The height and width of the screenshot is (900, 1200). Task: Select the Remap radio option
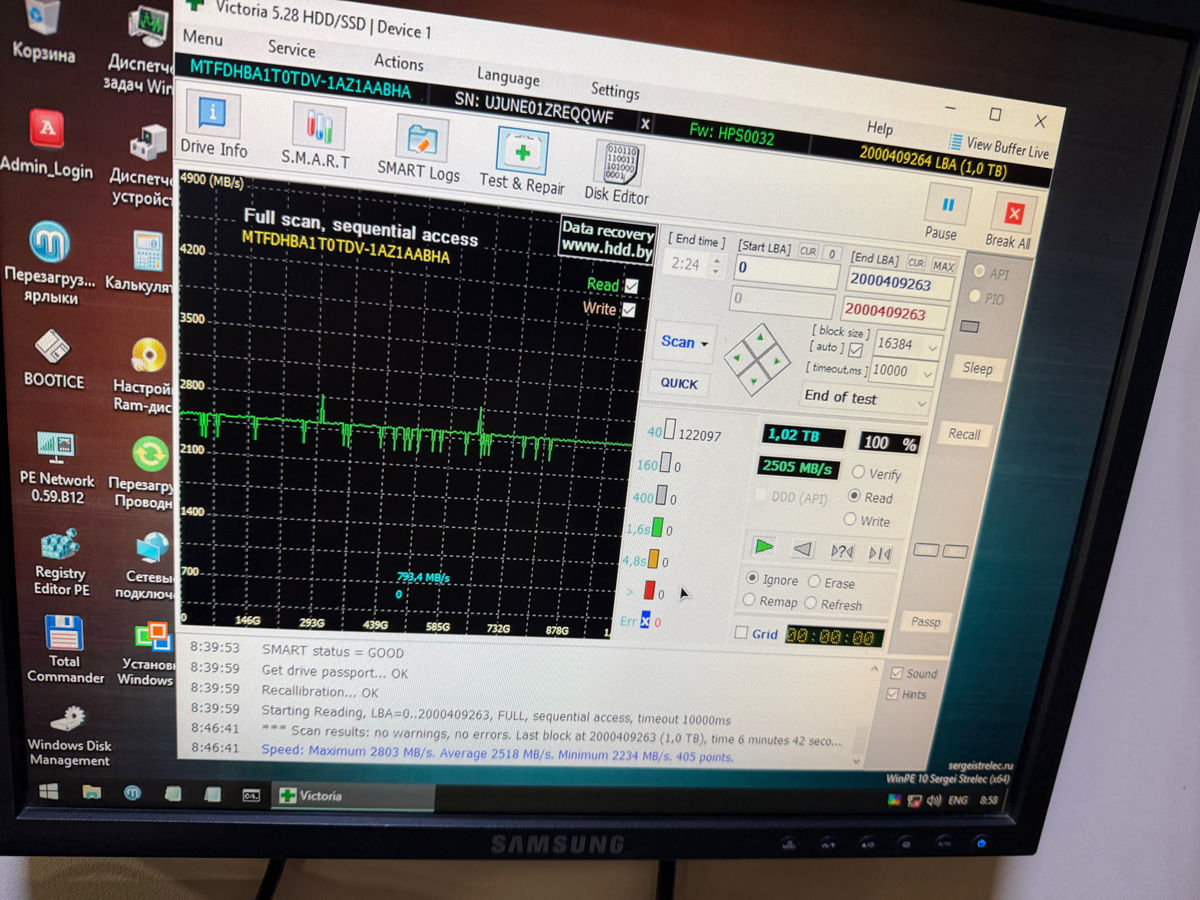point(750,601)
